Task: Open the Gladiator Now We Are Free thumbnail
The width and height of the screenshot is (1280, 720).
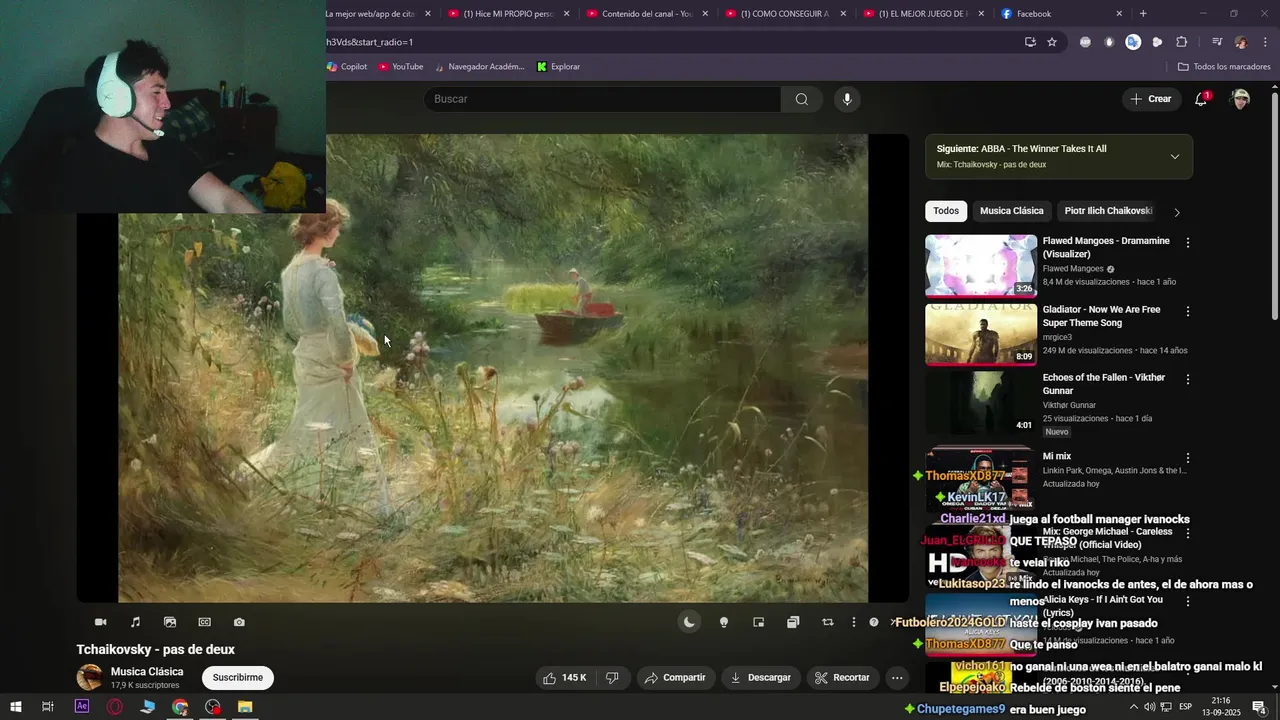Action: point(981,335)
